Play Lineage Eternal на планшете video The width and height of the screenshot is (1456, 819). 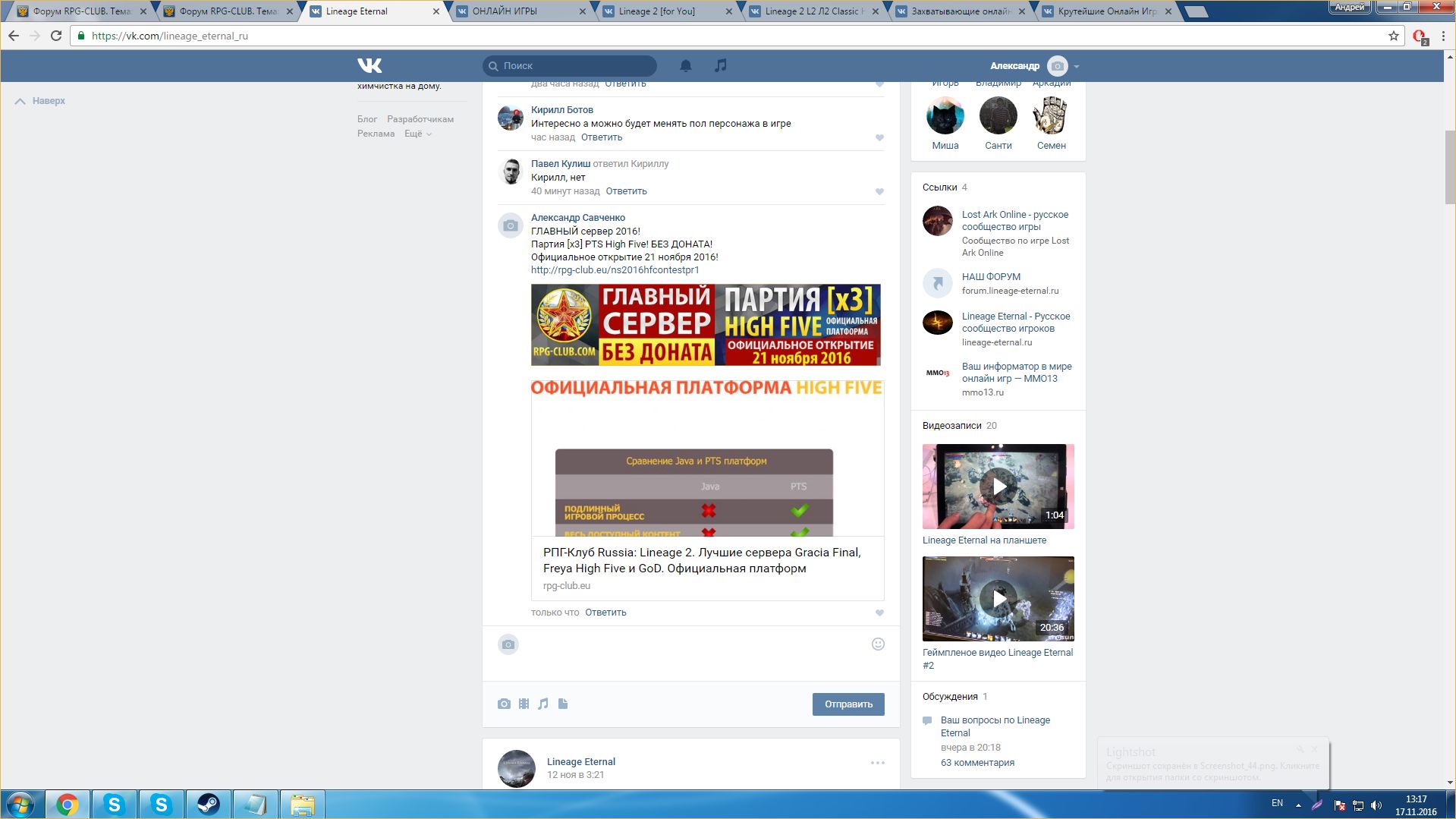(998, 487)
